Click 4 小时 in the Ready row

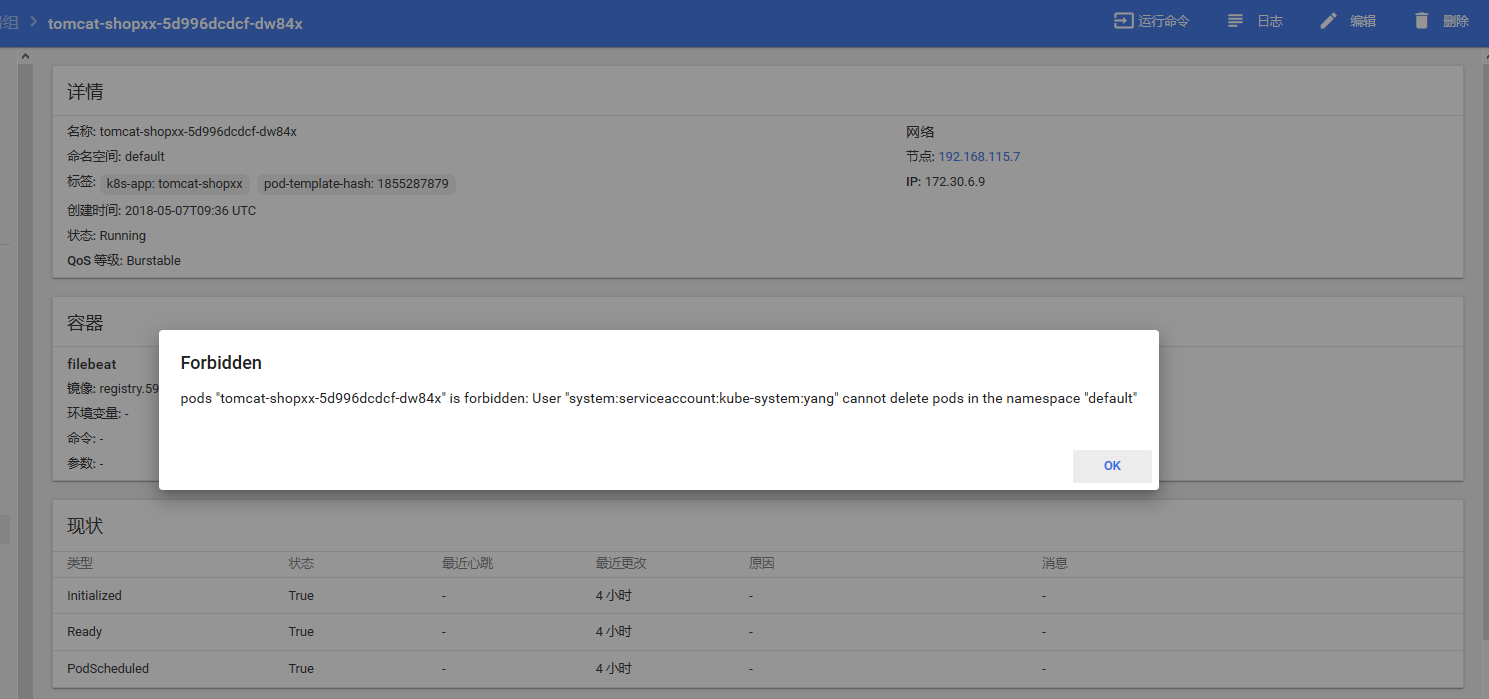point(614,632)
